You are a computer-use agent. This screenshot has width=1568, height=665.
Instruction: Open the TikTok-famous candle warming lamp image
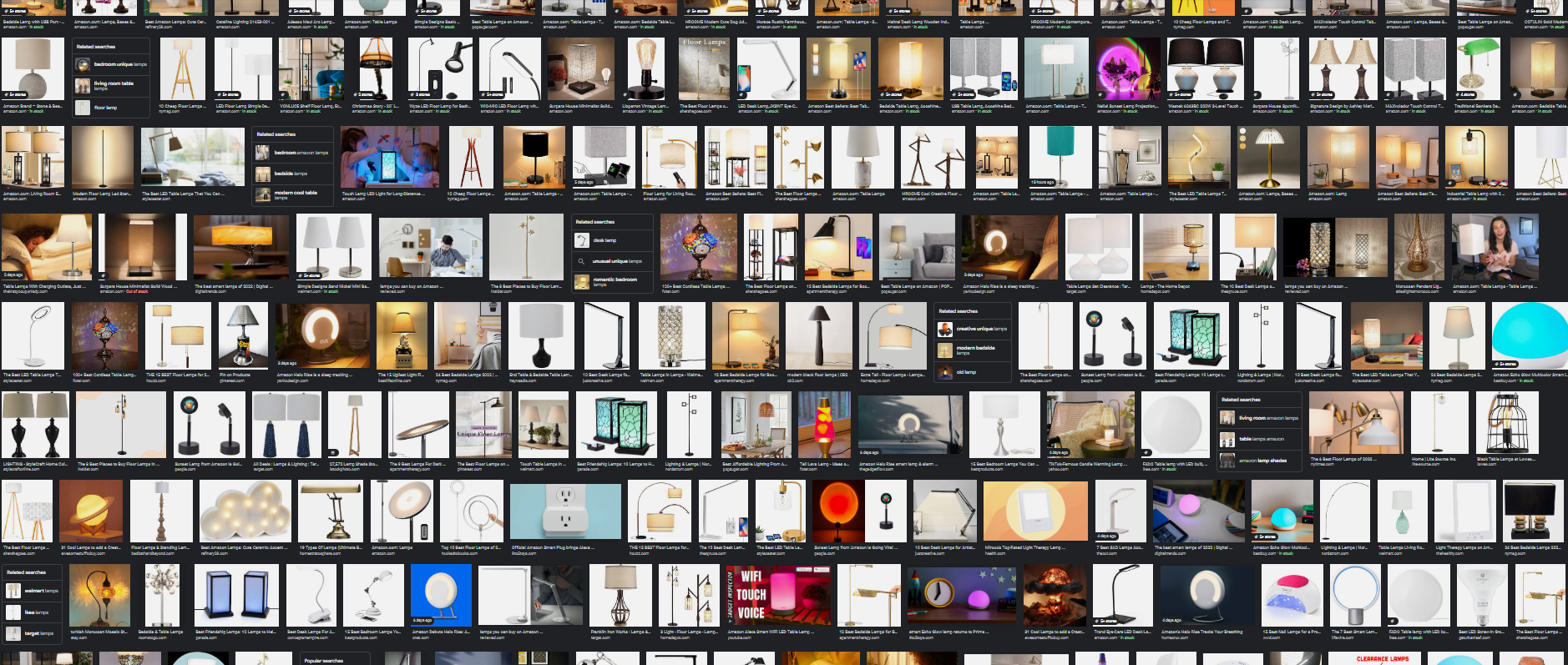point(1090,424)
